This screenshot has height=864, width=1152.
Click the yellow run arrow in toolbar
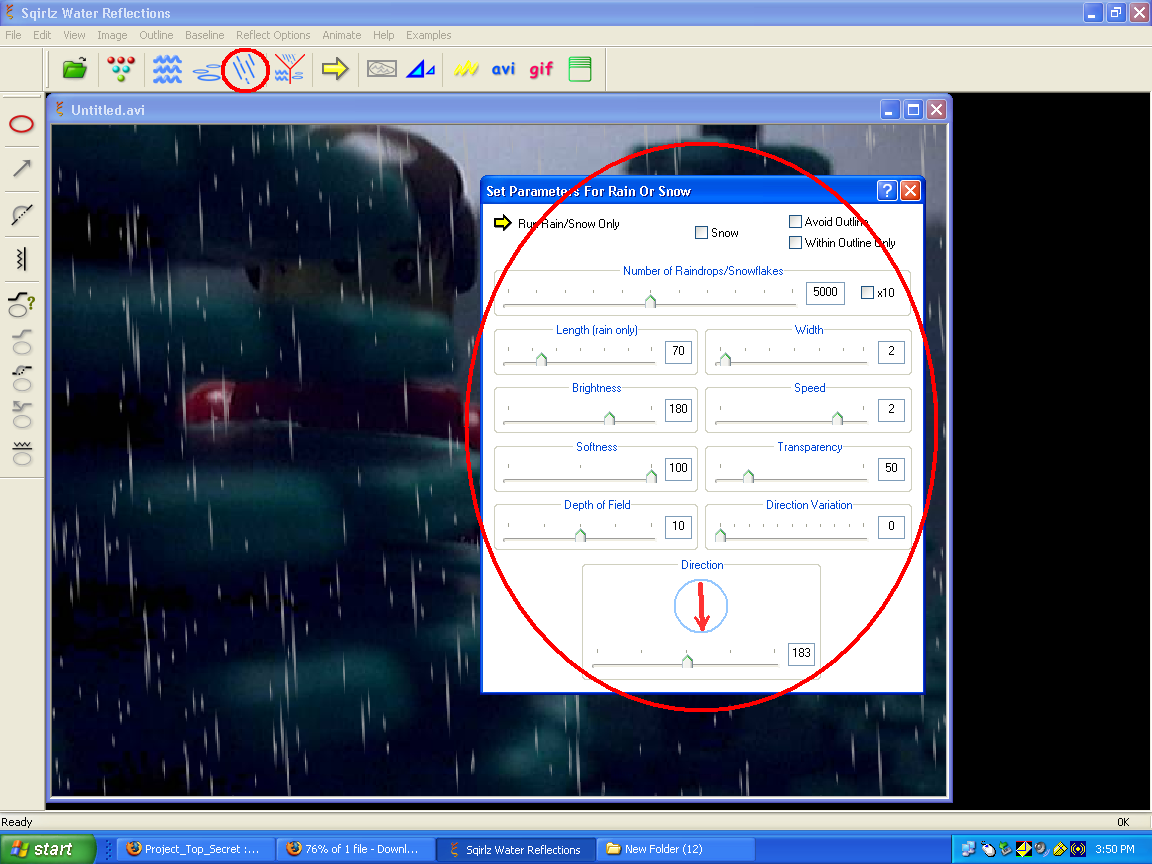click(335, 69)
